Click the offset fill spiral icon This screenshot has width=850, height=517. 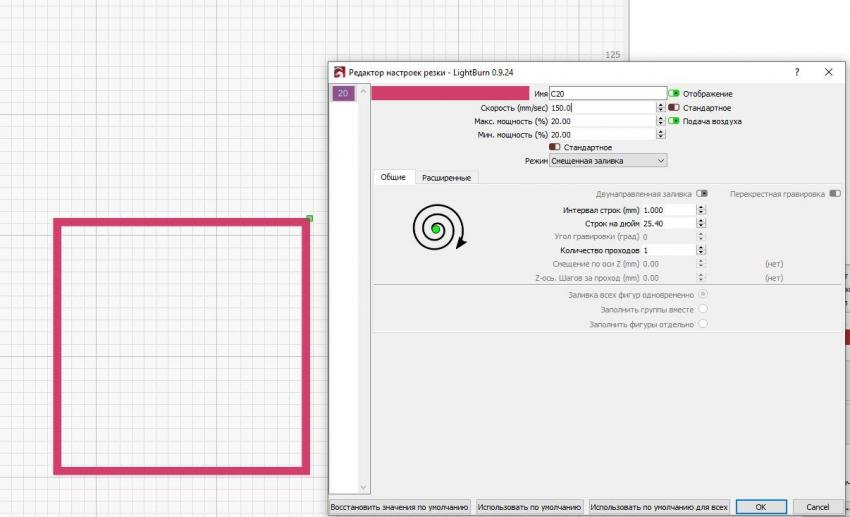tap(438, 229)
